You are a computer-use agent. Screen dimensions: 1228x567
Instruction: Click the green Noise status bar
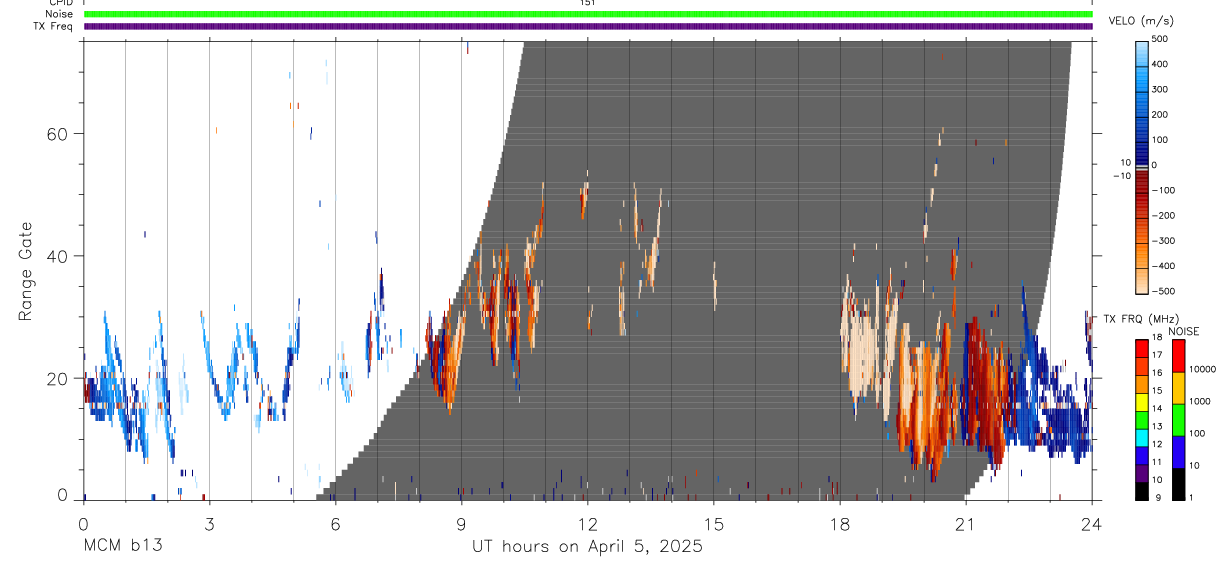[588, 14]
